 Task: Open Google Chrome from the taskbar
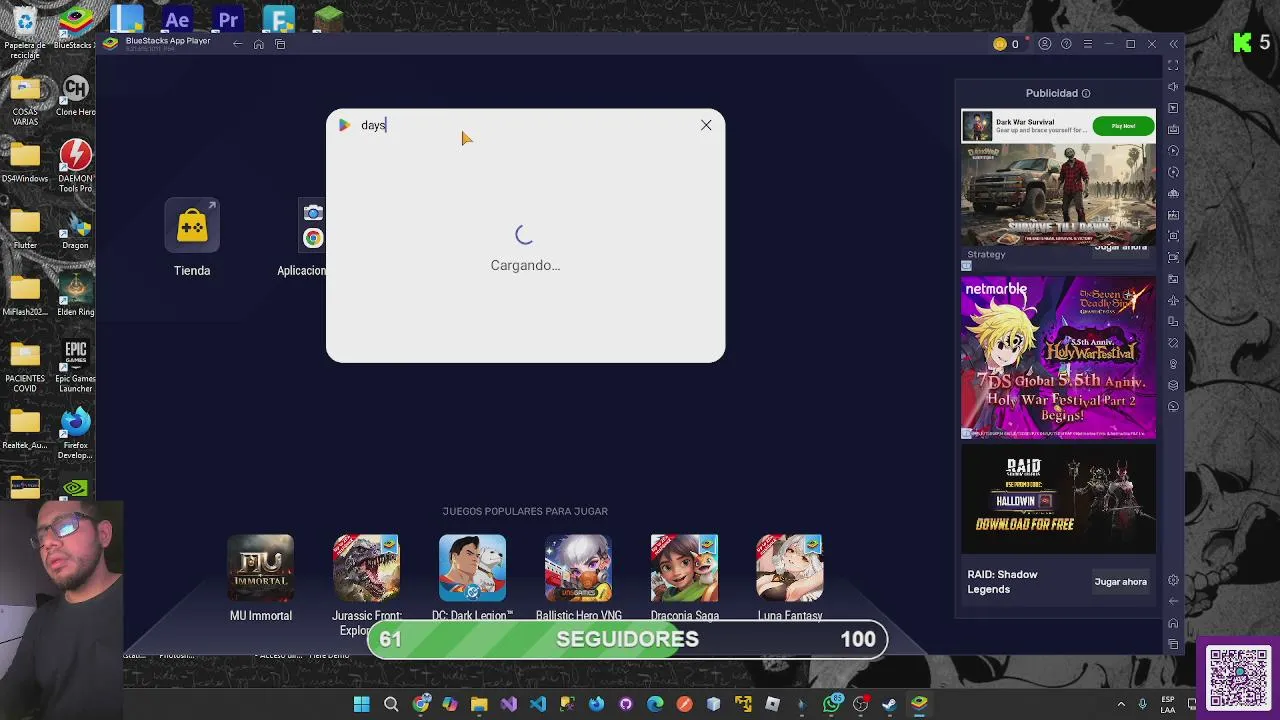click(x=421, y=704)
